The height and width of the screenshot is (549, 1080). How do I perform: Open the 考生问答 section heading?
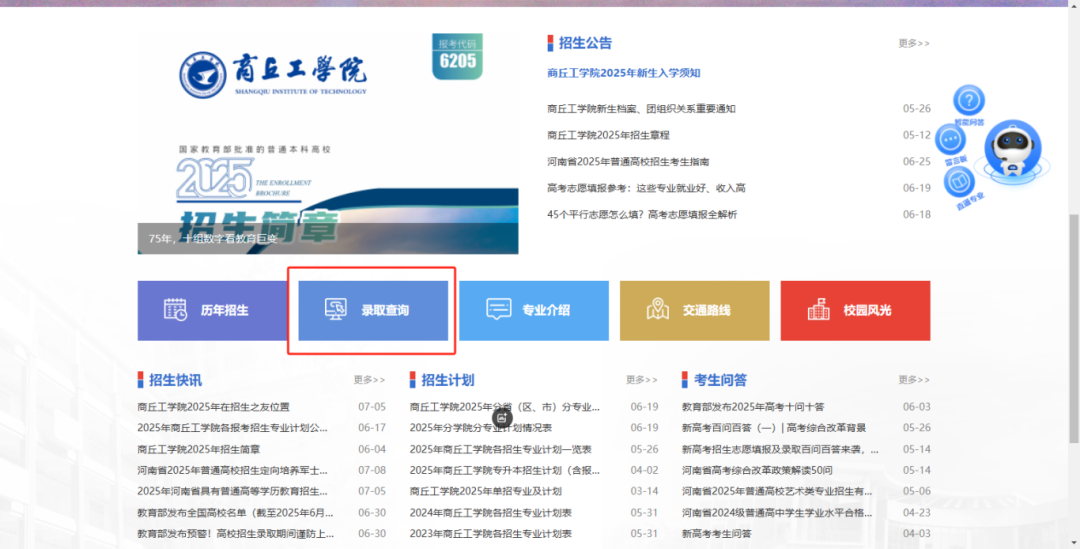point(720,380)
